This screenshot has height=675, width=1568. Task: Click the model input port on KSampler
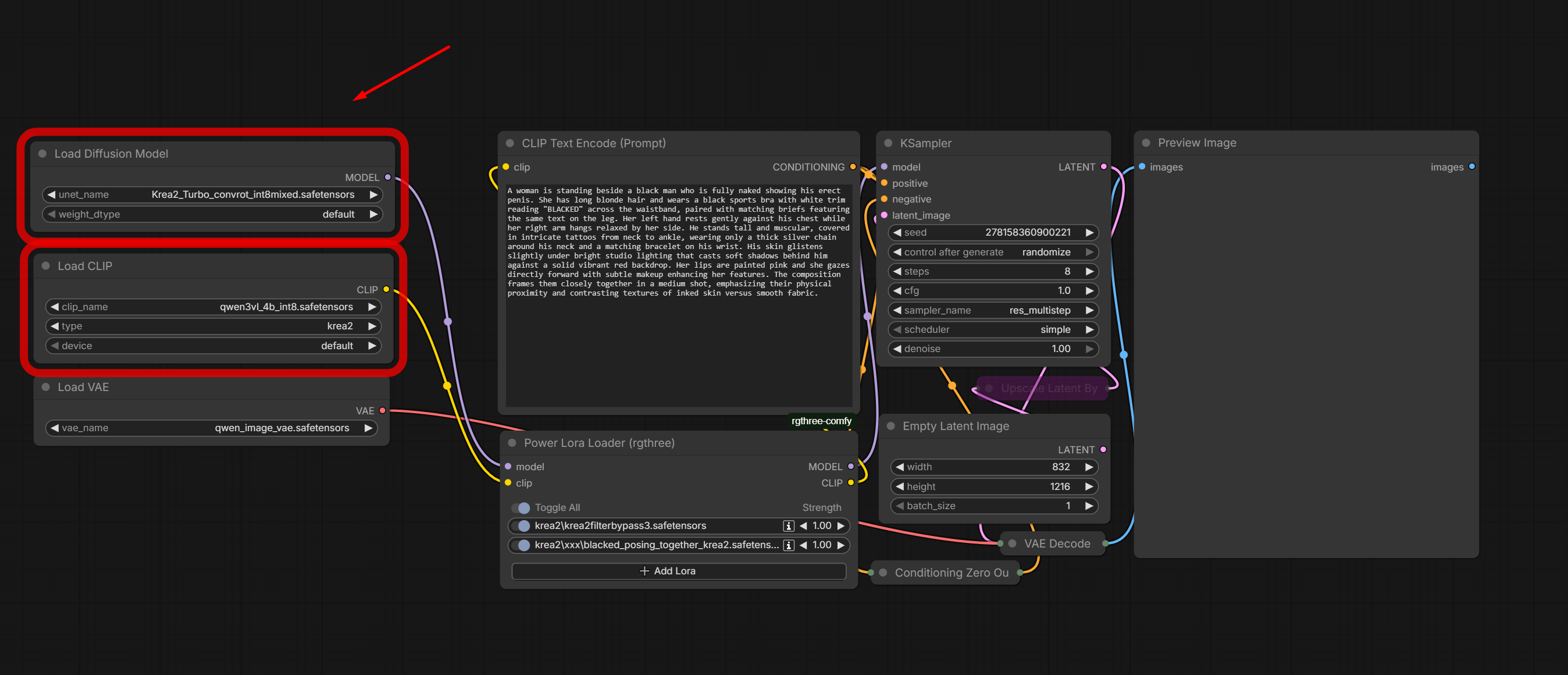[885, 167]
